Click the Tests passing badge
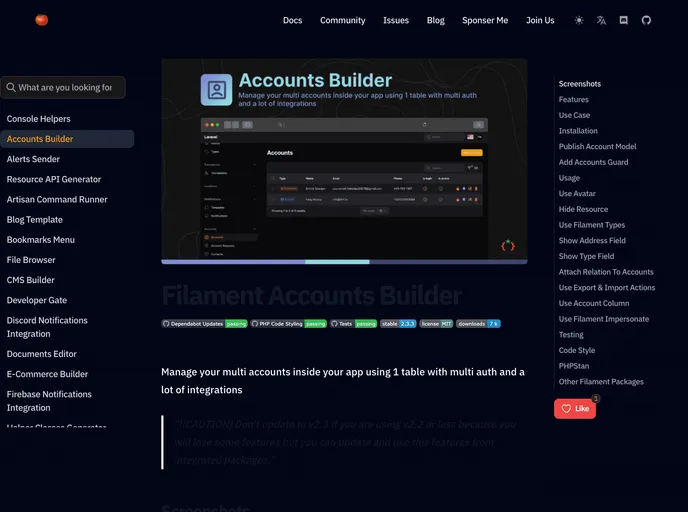The image size is (688, 512). pyautogui.click(x=354, y=324)
